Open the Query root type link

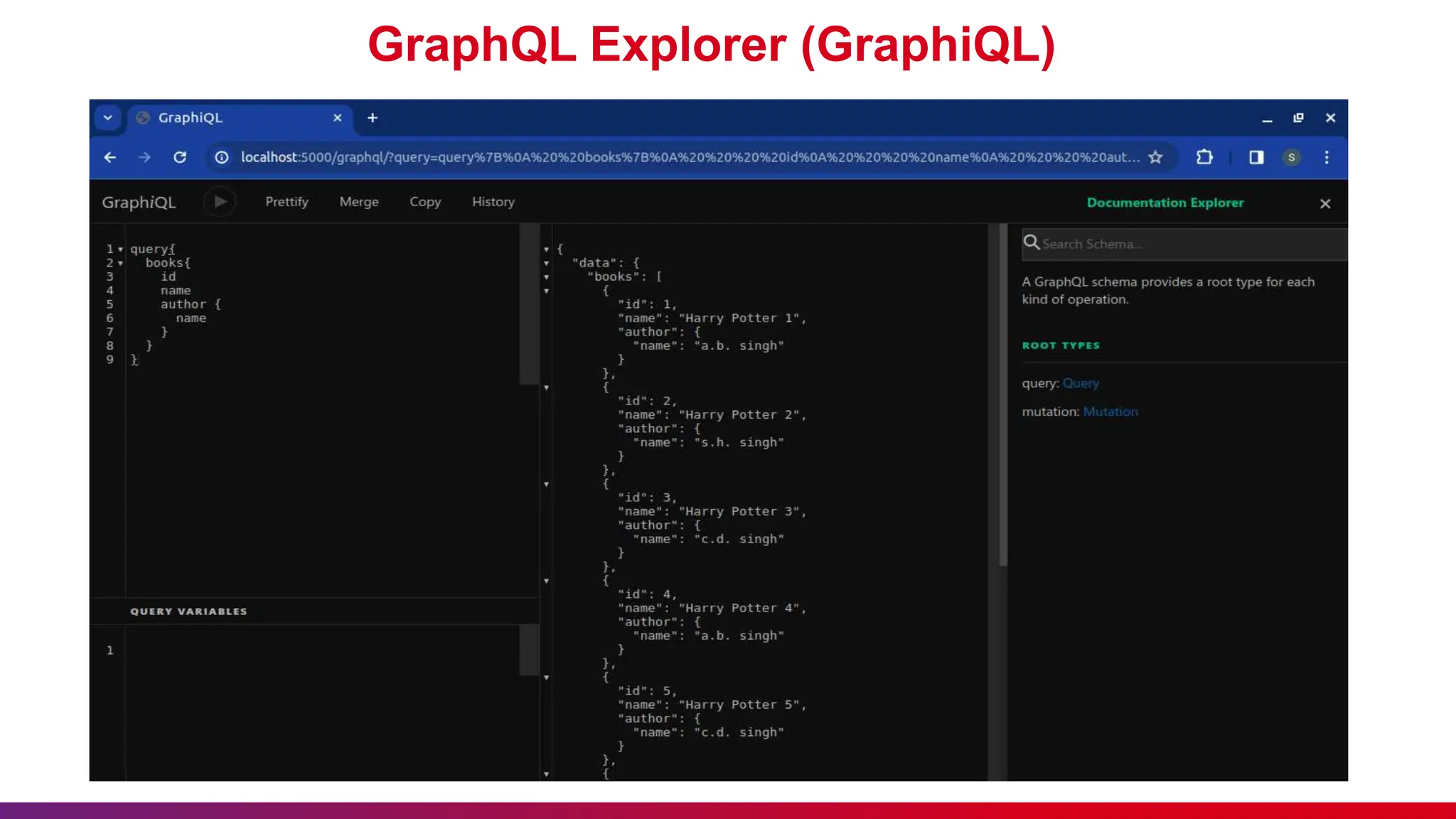[x=1081, y=383]
